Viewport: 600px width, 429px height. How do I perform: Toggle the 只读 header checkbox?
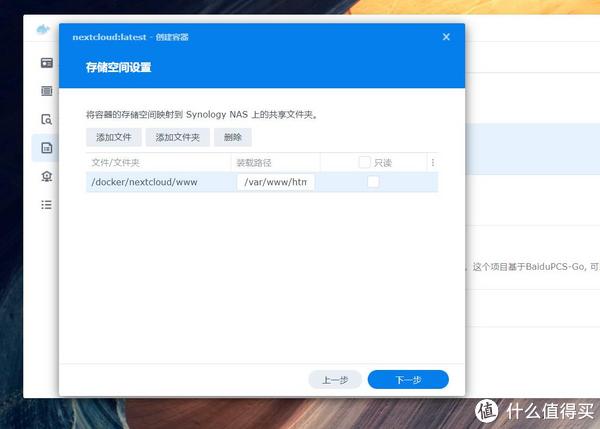pos(364,162)
